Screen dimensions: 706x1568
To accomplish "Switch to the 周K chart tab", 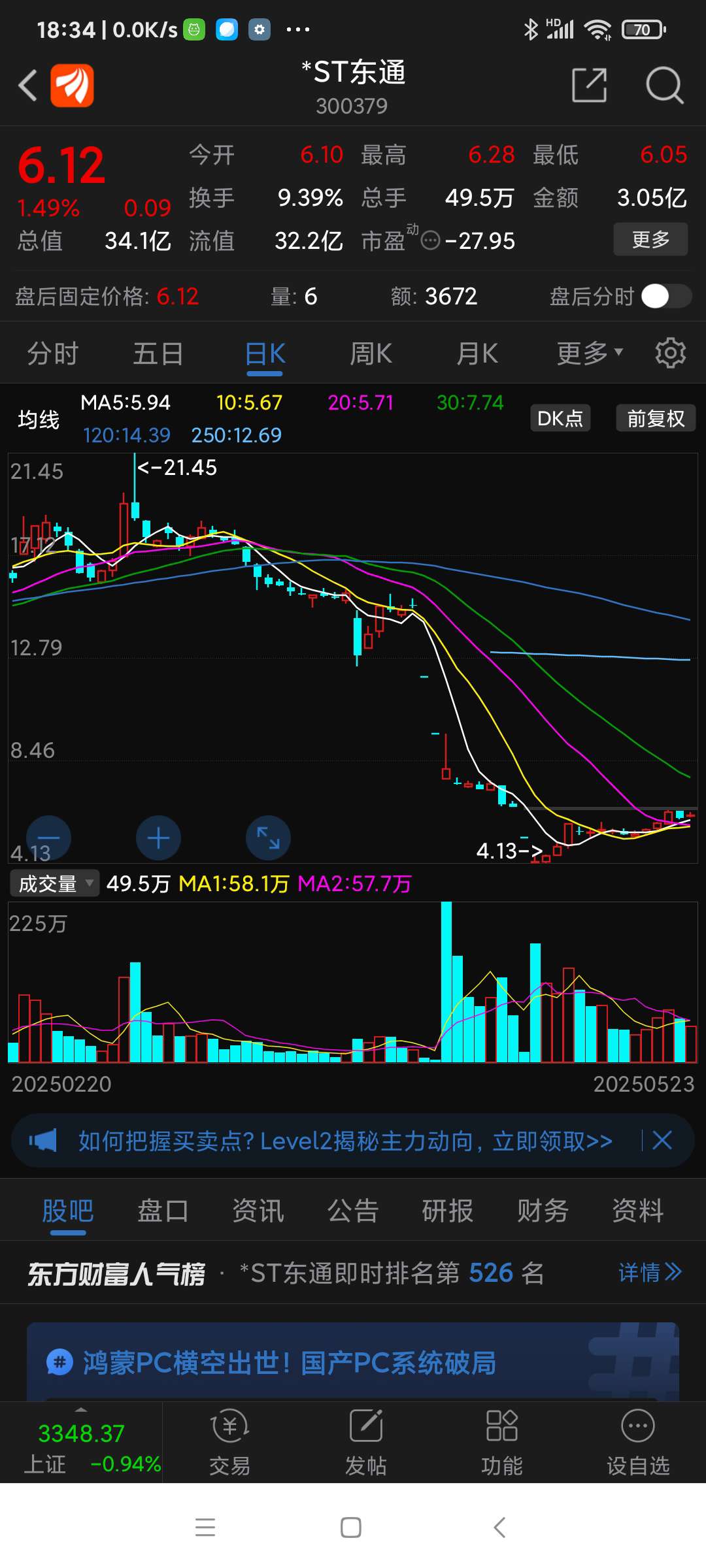I will coord(371,353).
